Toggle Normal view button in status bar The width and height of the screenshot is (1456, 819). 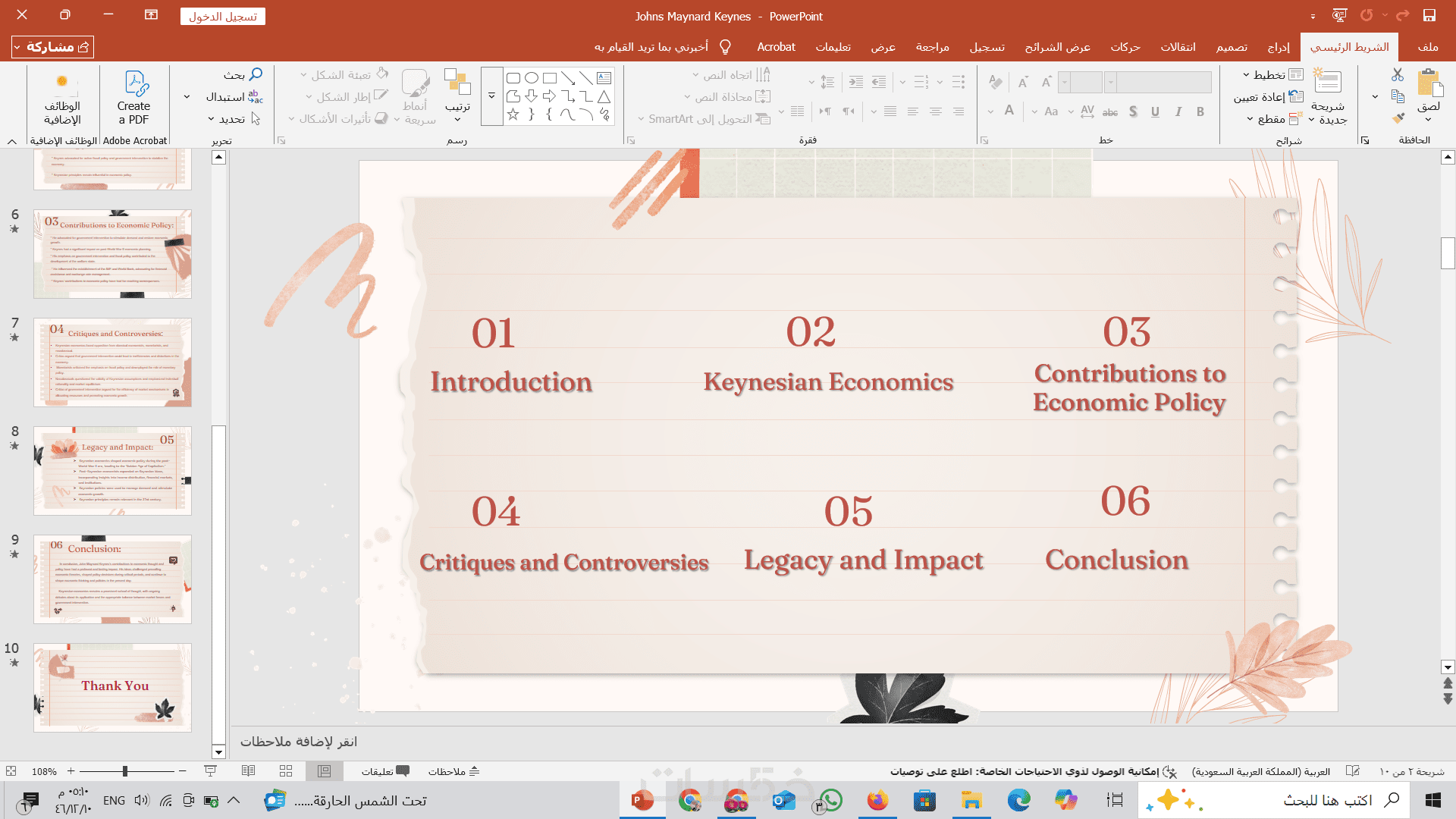[325, 771]
